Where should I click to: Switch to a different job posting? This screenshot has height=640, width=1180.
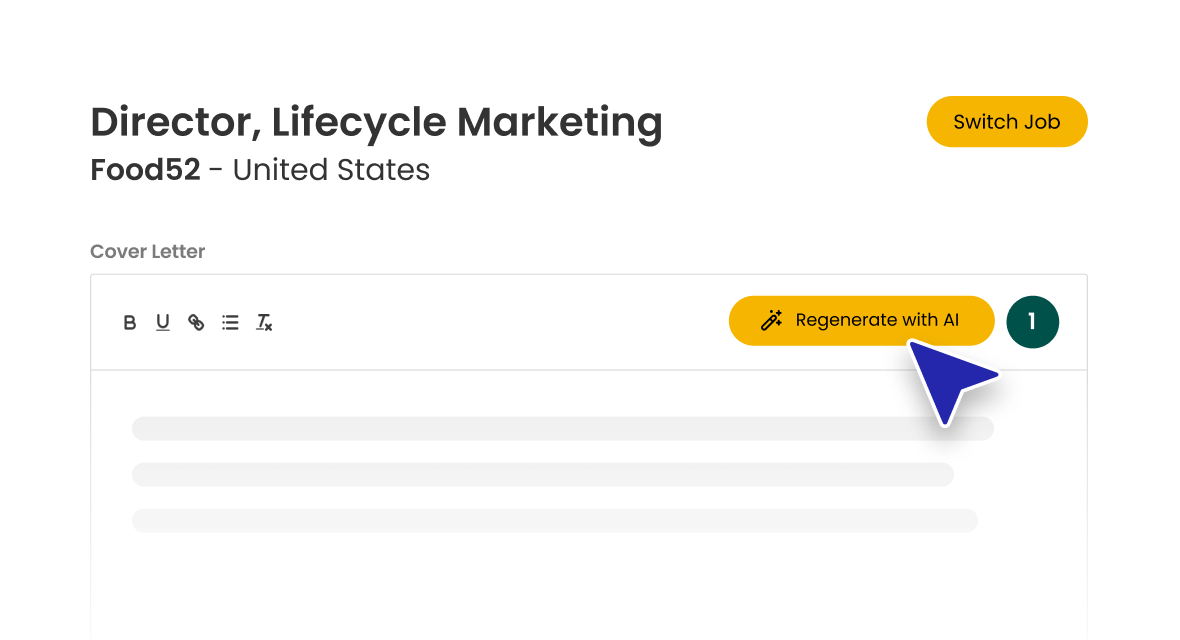[1007, 121]
